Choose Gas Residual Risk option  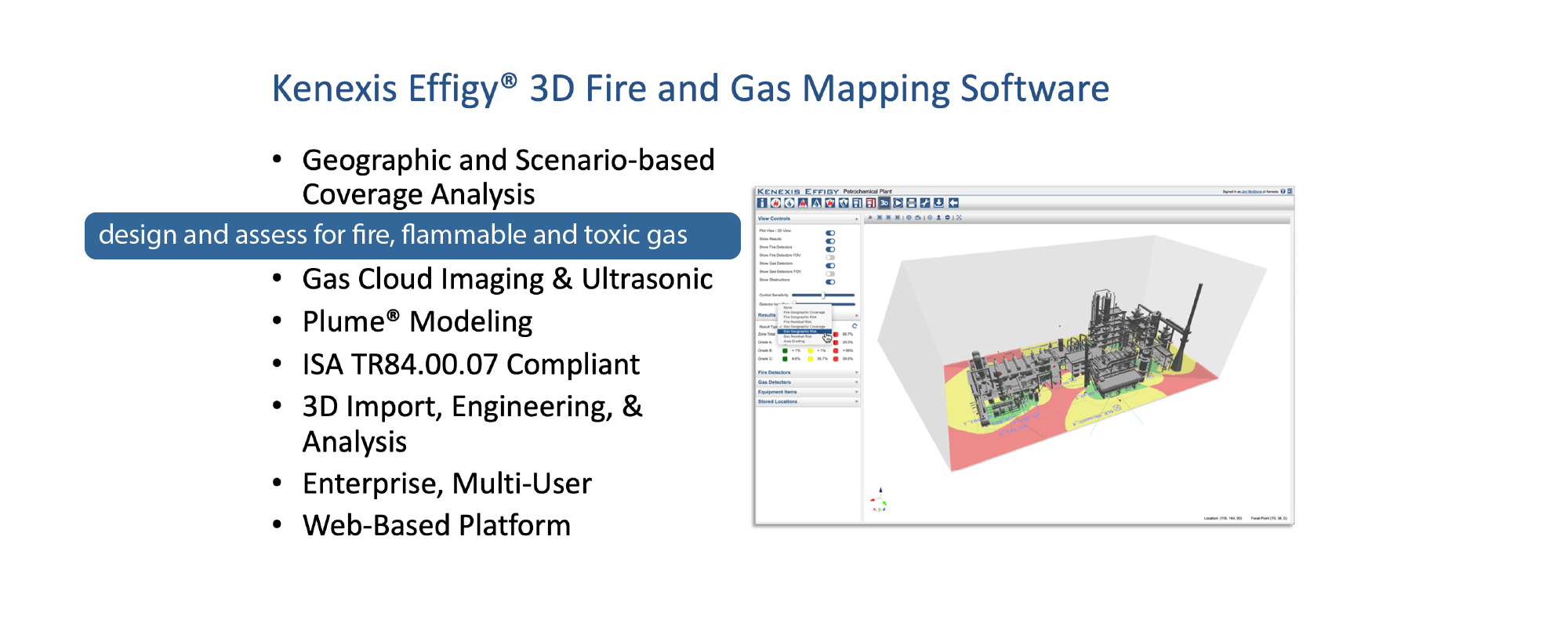click(797, 336)
